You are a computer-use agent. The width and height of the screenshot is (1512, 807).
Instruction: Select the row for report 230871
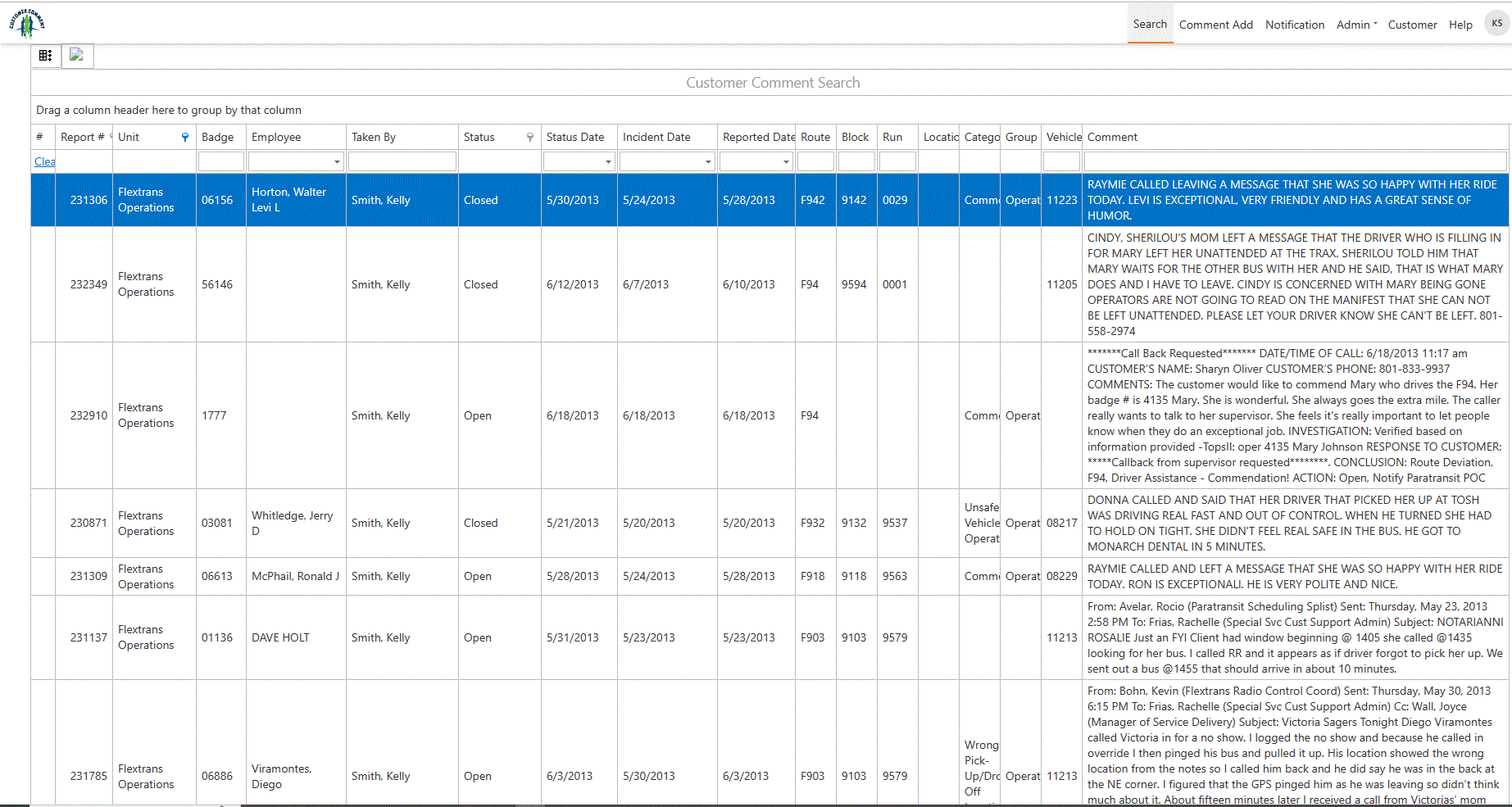[x=89, y=523]
